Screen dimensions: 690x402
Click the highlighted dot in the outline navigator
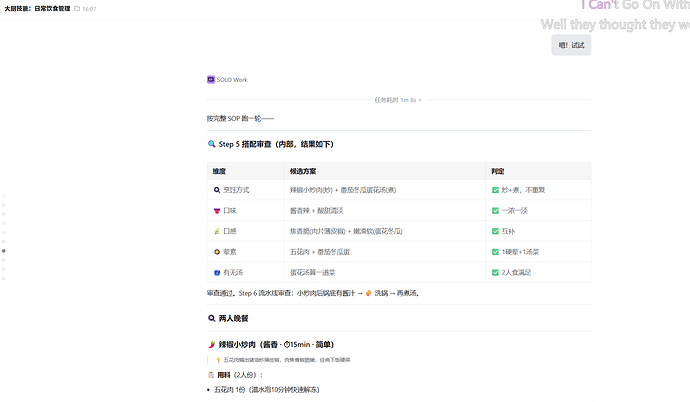click(x=4, y=251)
